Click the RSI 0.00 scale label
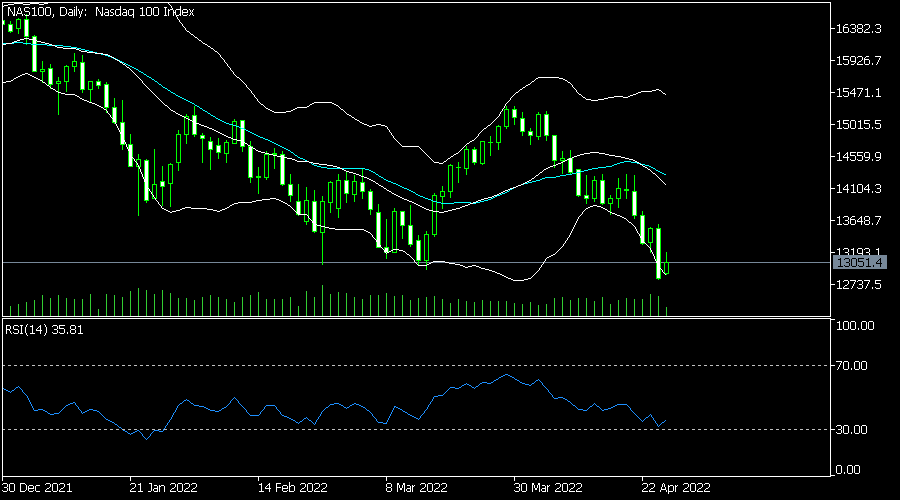Screen dimensions: 900x500 pyautogui.click(x=848, y=470)
